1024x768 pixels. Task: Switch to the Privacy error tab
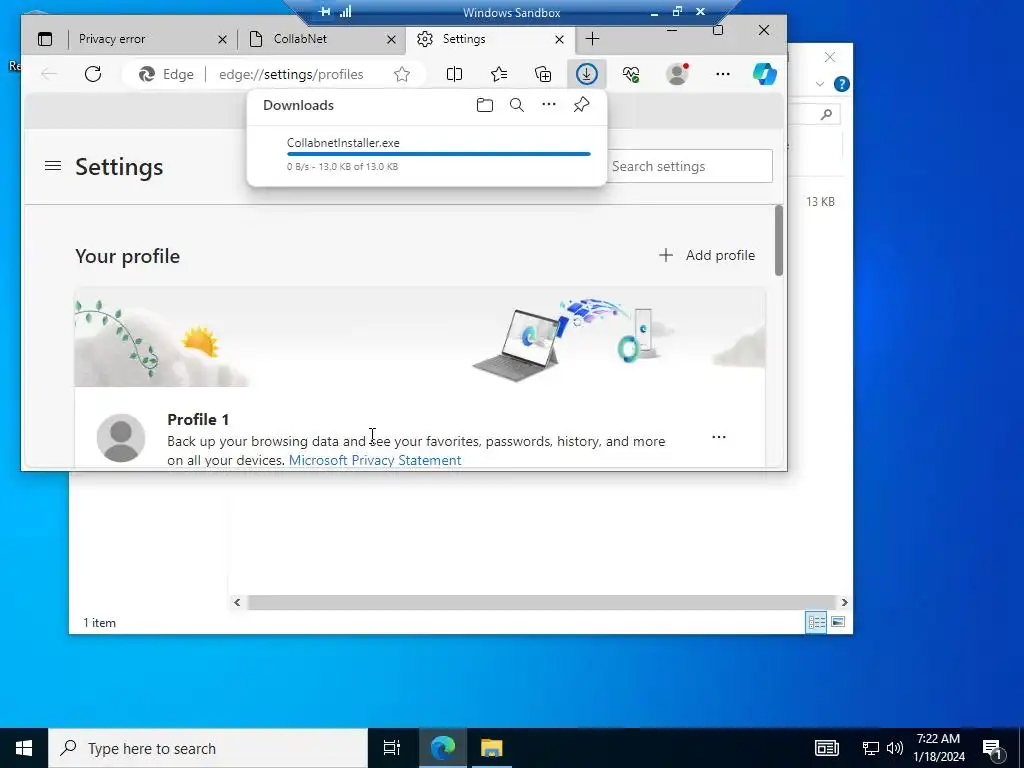click(151, 39)
